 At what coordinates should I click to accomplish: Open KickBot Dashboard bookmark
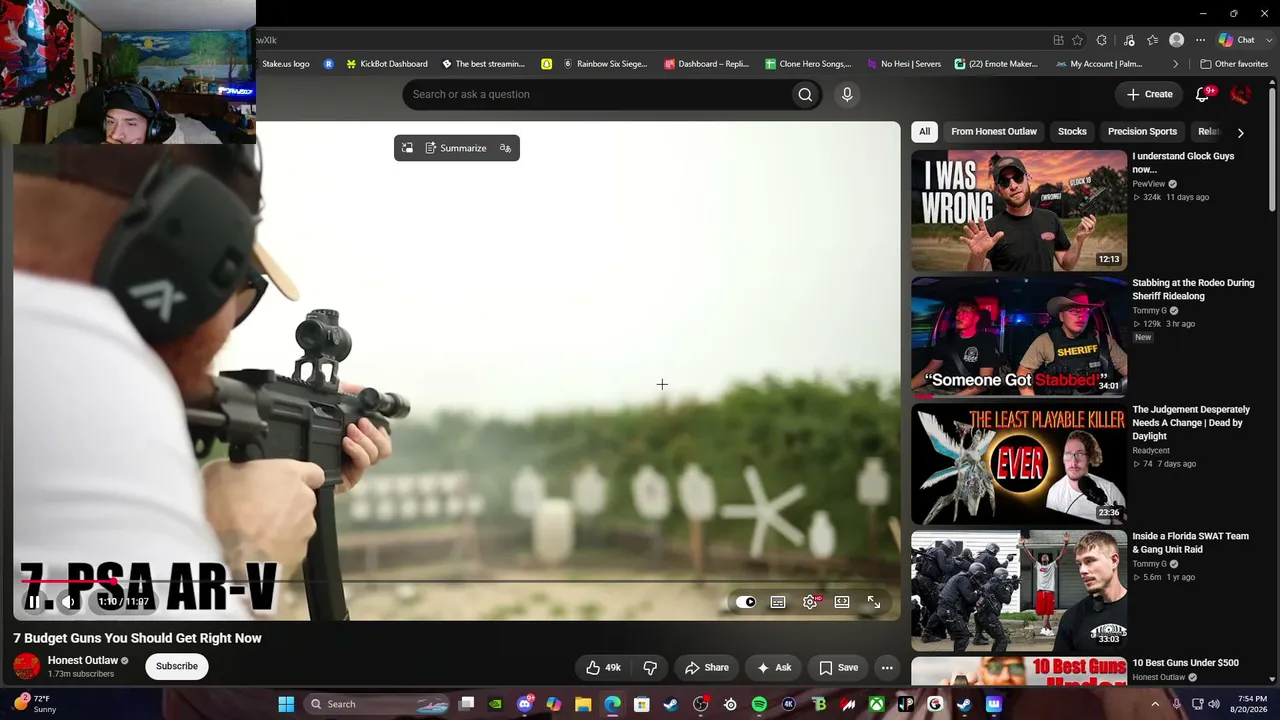387,64
